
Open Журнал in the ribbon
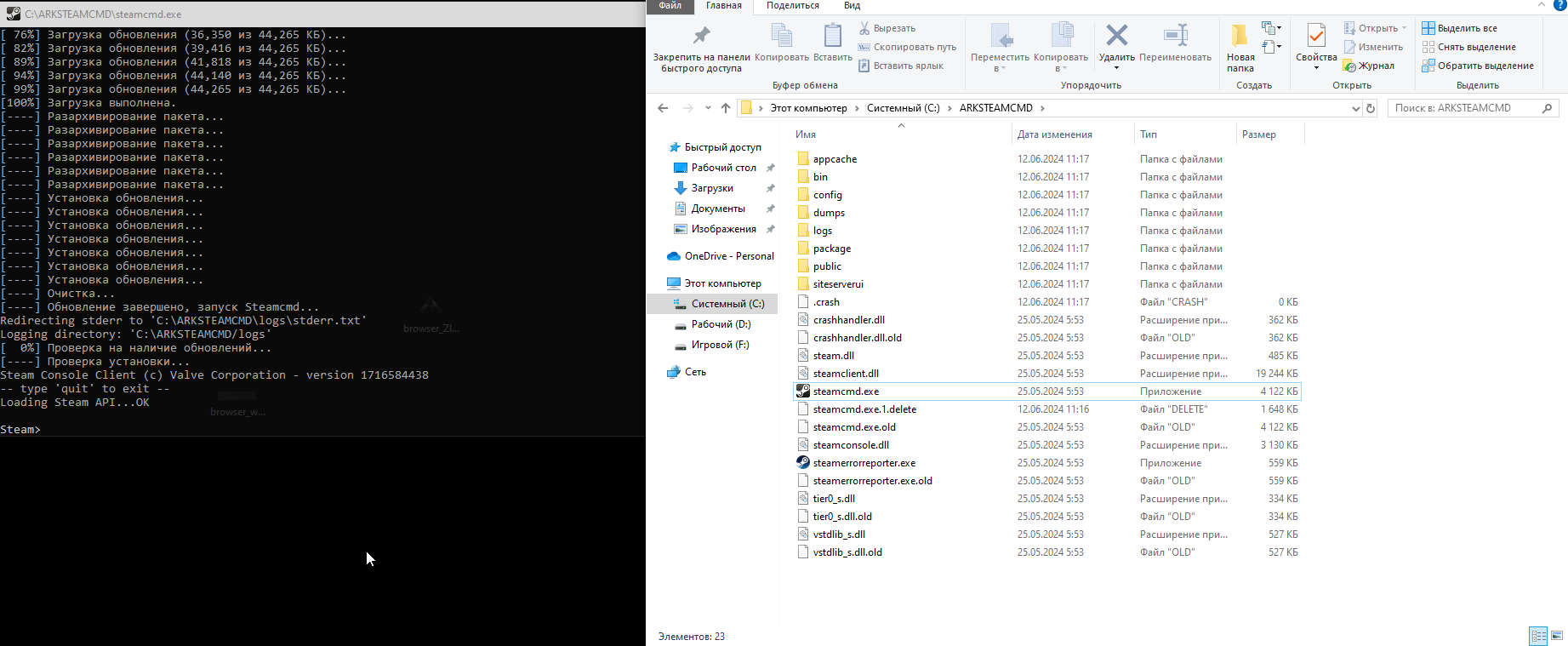1369,66
